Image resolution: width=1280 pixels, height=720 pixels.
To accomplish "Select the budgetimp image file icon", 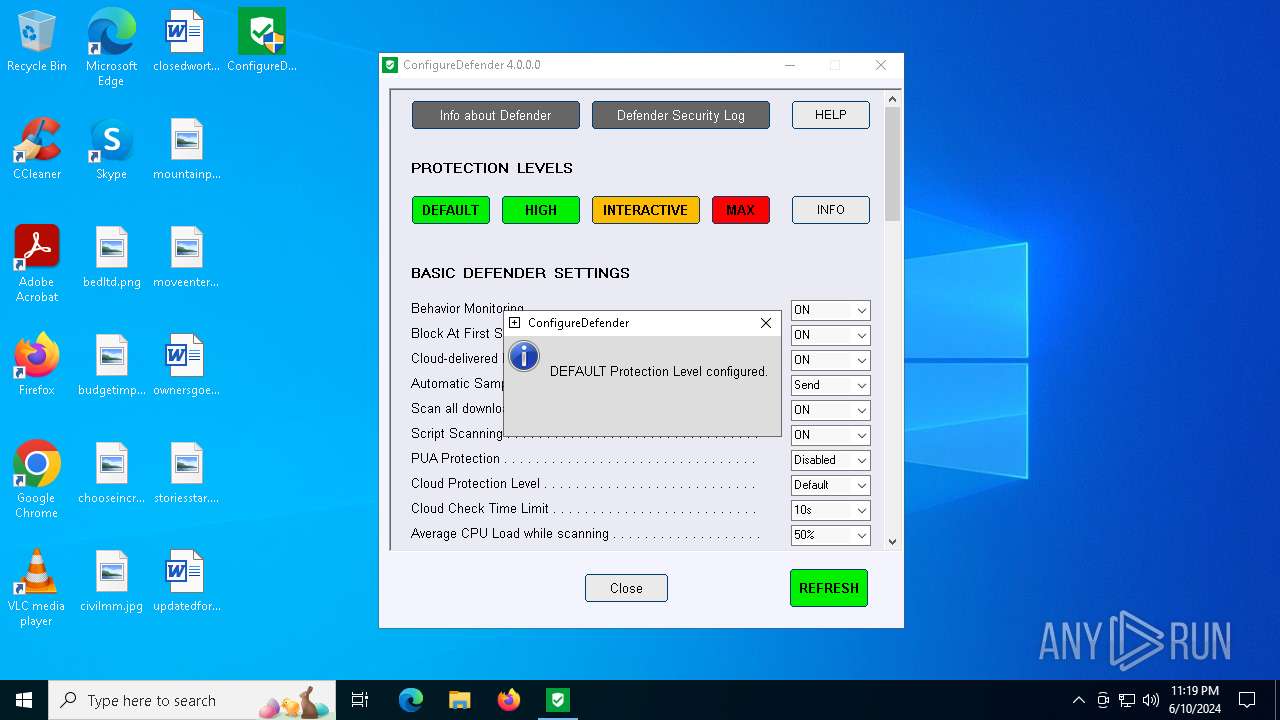I will tap(111, 365).
